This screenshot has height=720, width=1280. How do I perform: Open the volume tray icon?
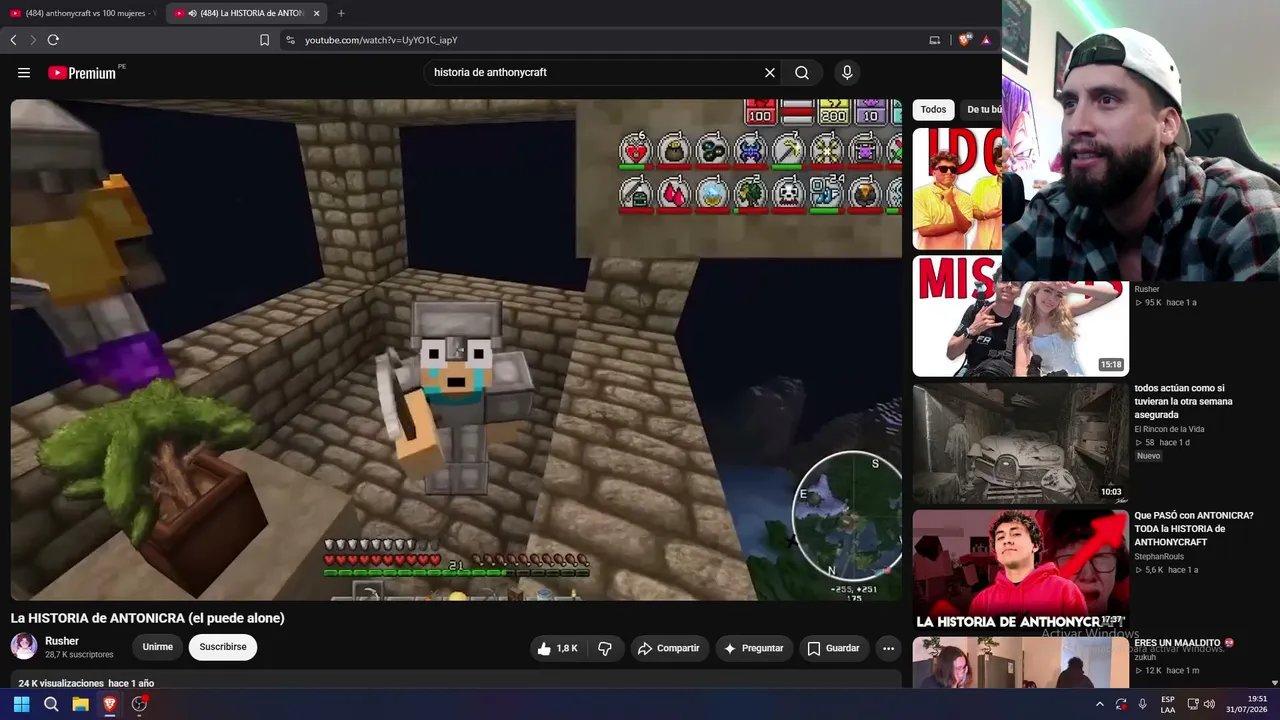pyautogui.click(x=1209, y=704)
